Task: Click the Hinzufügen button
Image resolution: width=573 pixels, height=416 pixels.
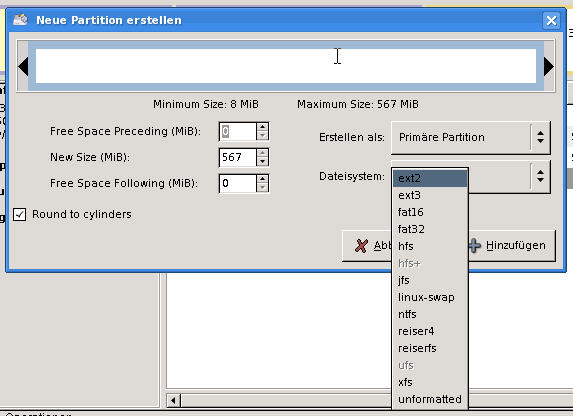Action: [512, 246]
